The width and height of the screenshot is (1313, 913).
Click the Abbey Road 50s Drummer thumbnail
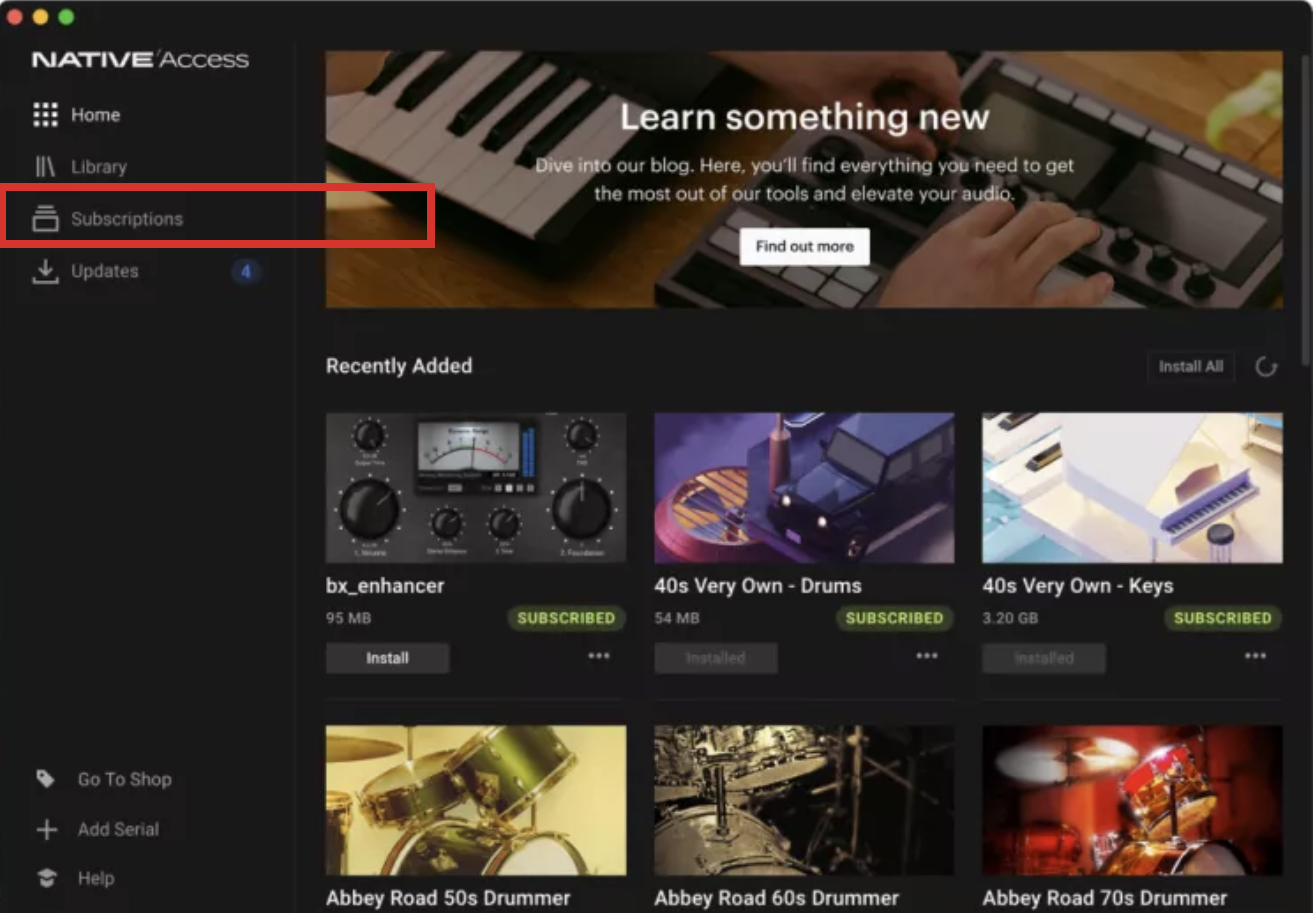tap(476, 800)
